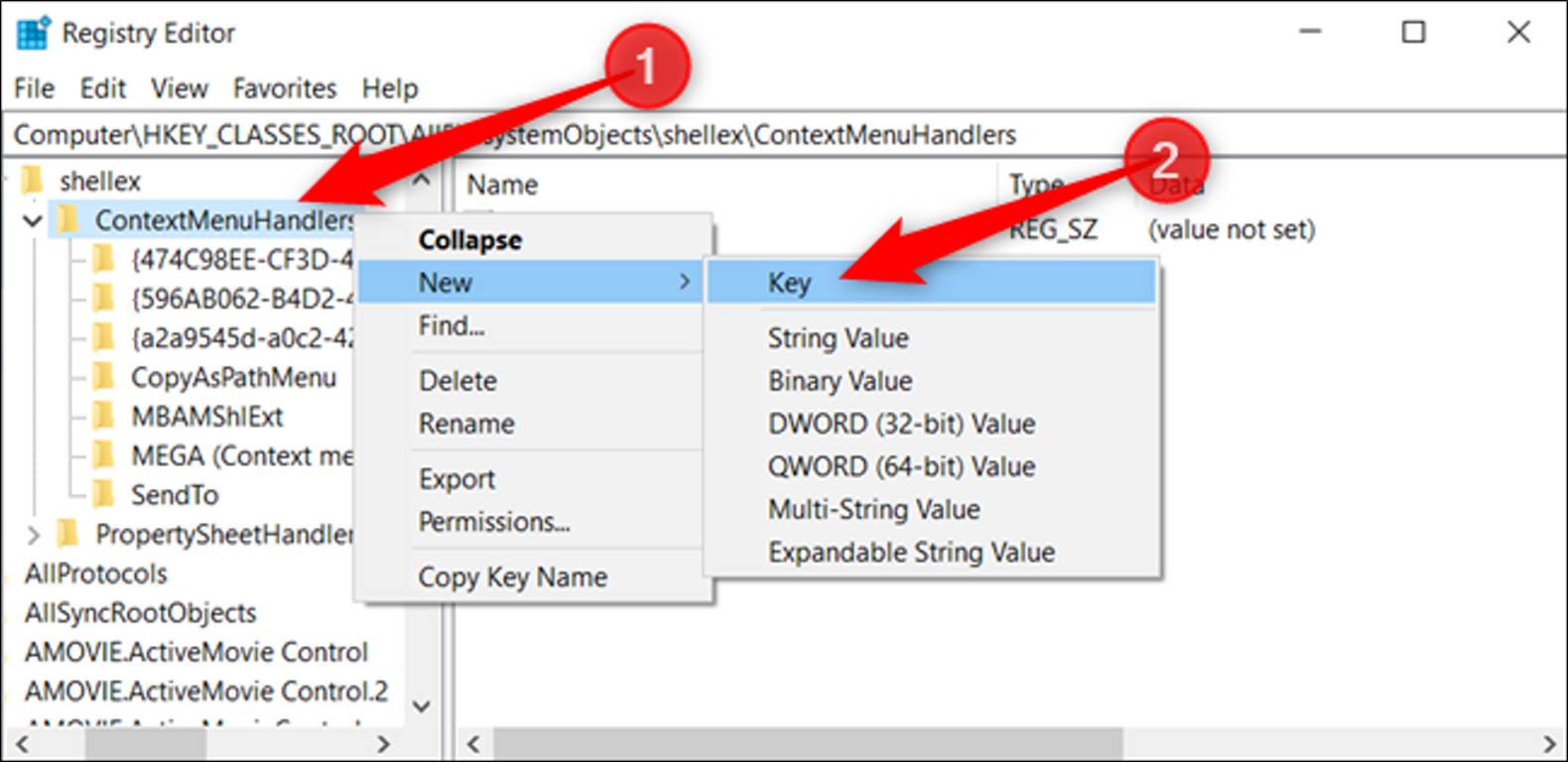Expand the PropertySheetHandlers tree node

(33, 535)
